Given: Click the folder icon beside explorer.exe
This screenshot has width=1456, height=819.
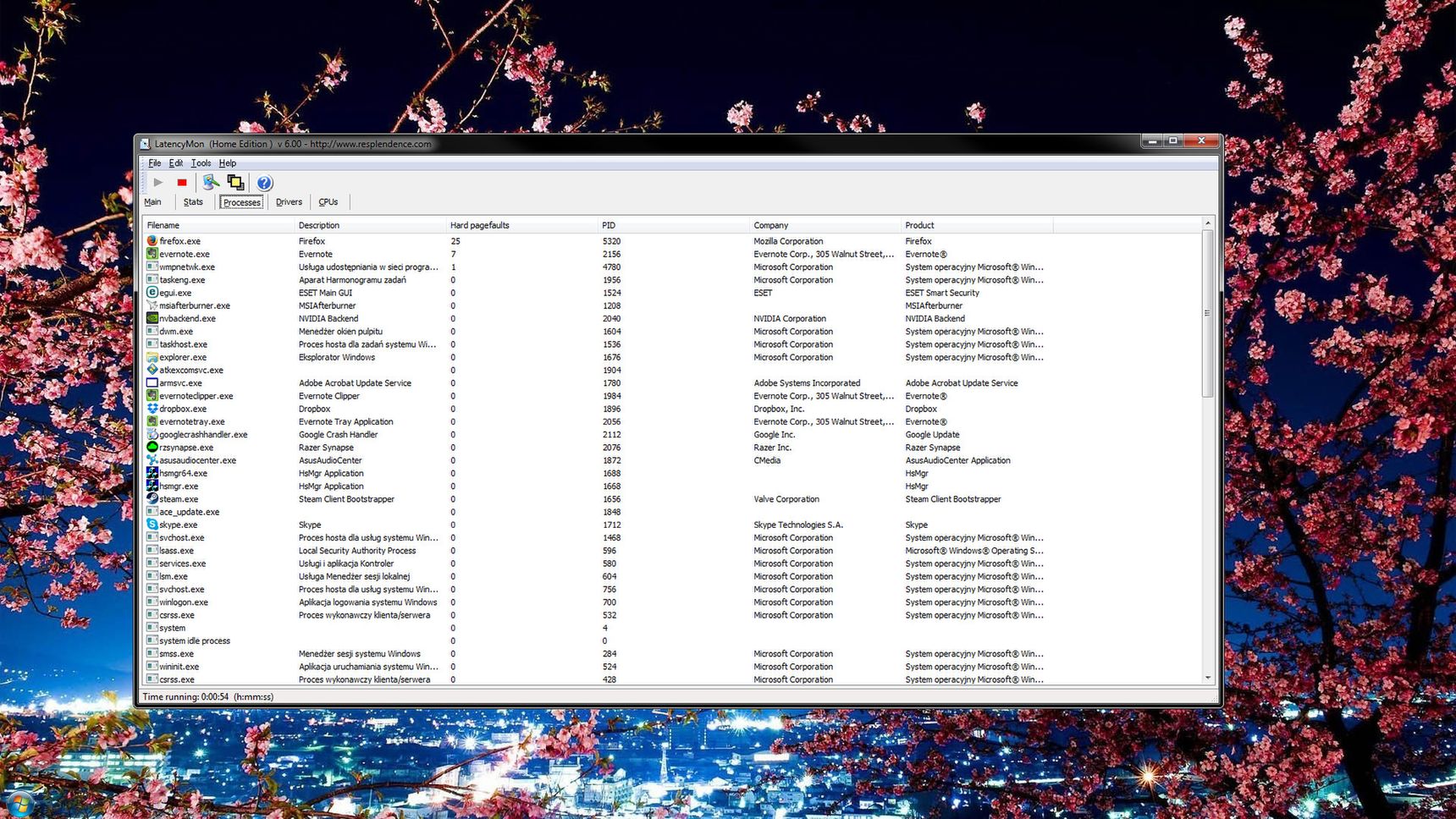Looking at the screenshot, I should tap(152, 357).
